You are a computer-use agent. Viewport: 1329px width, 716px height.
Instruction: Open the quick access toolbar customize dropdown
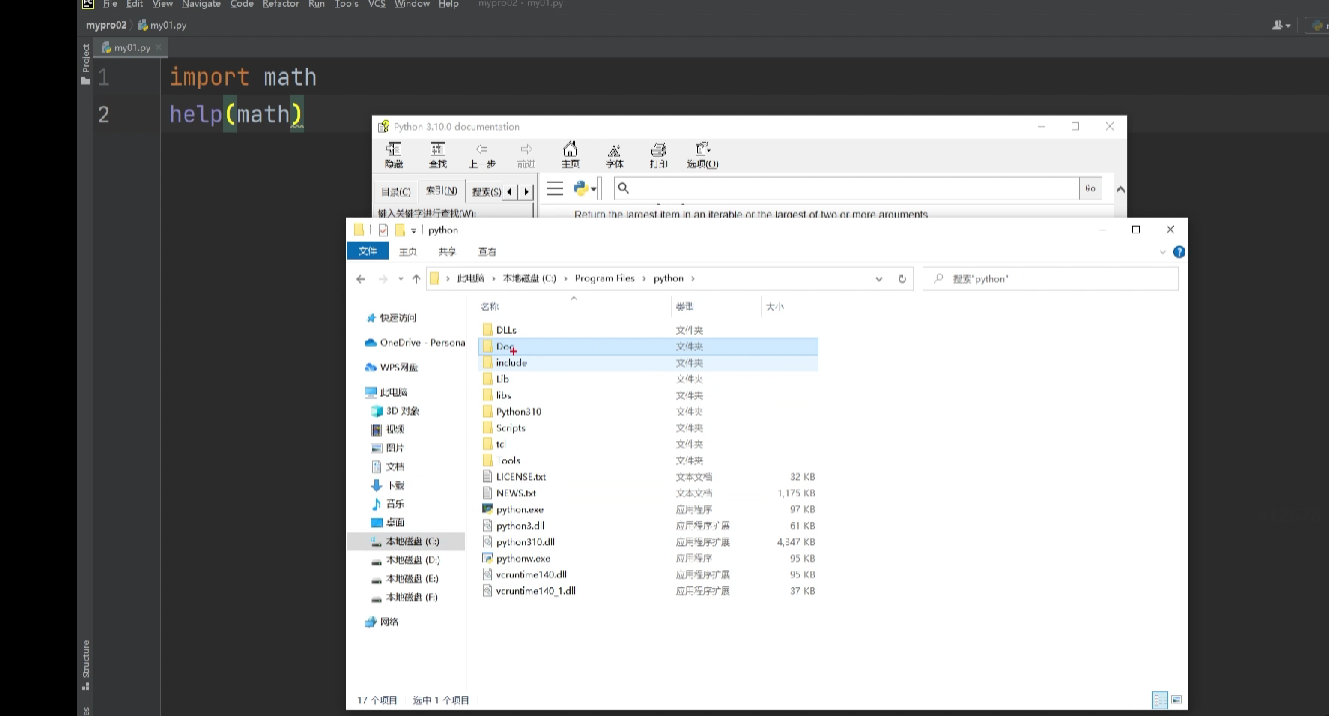coord(413,231)
